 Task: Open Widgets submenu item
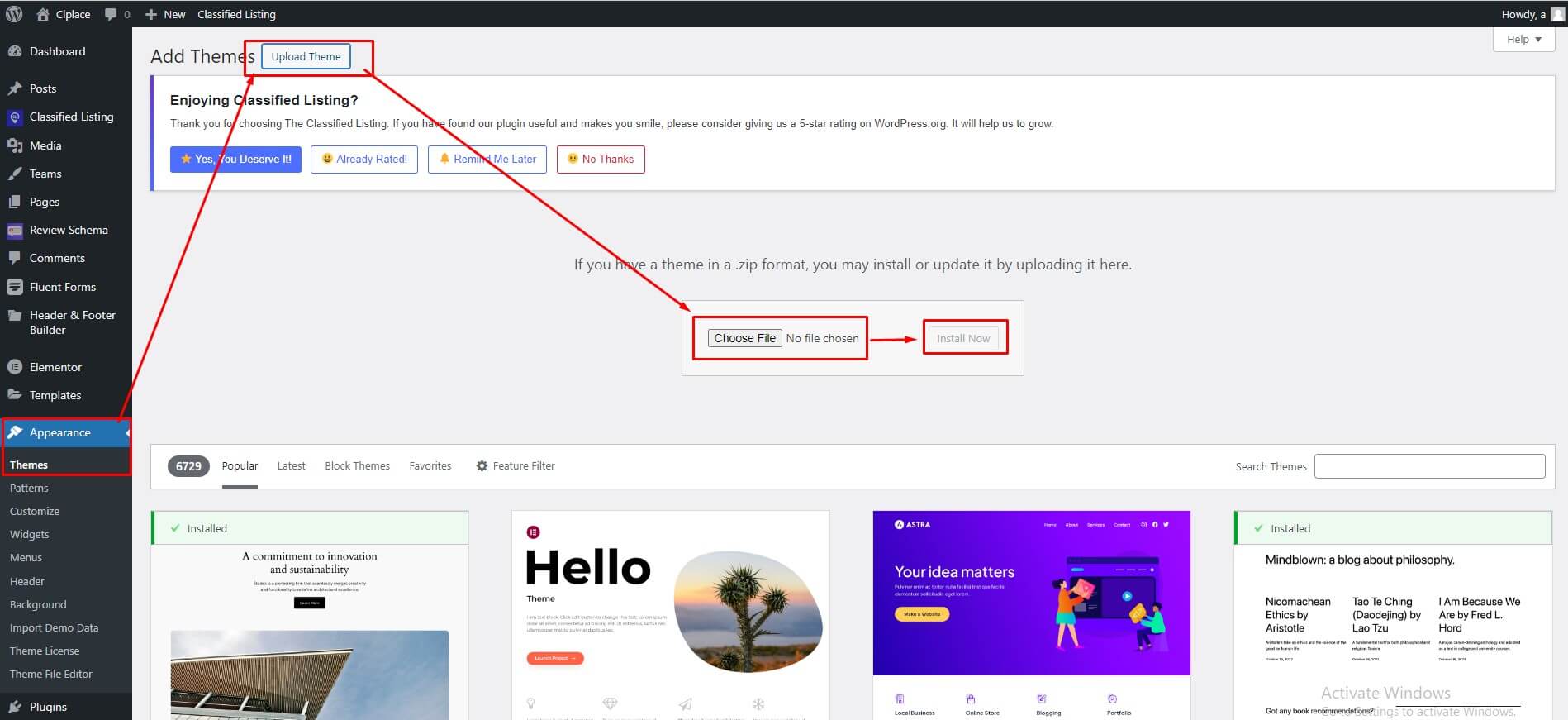click(x=30, y=534)
